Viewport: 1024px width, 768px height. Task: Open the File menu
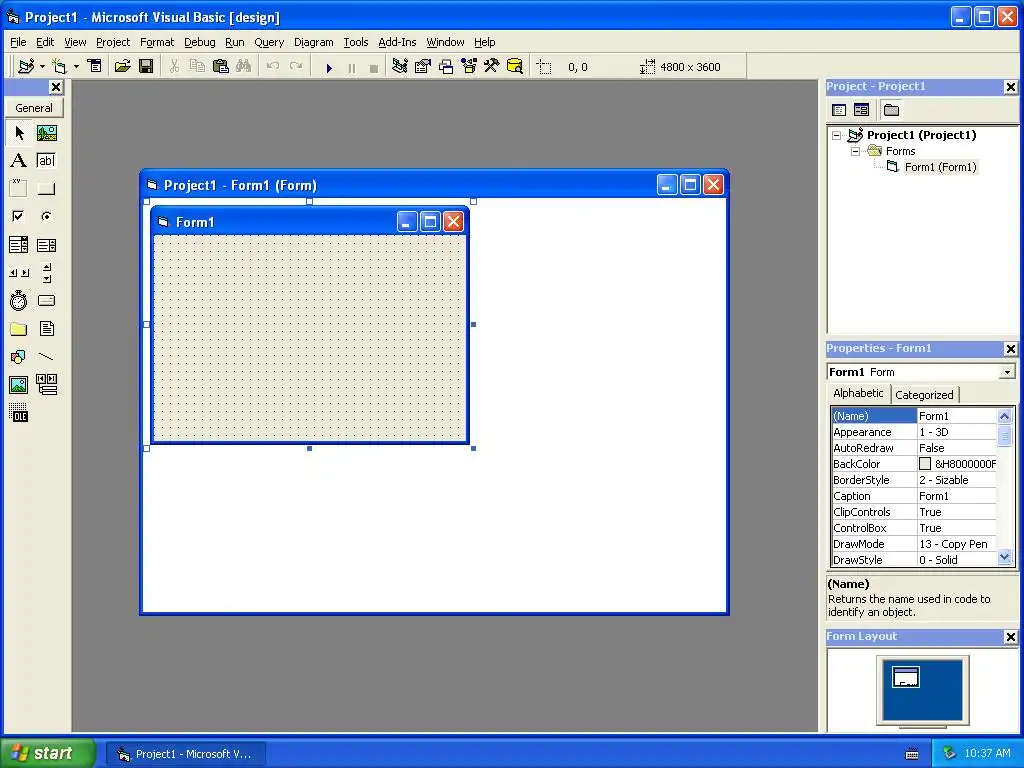click(x=18, y=42)
